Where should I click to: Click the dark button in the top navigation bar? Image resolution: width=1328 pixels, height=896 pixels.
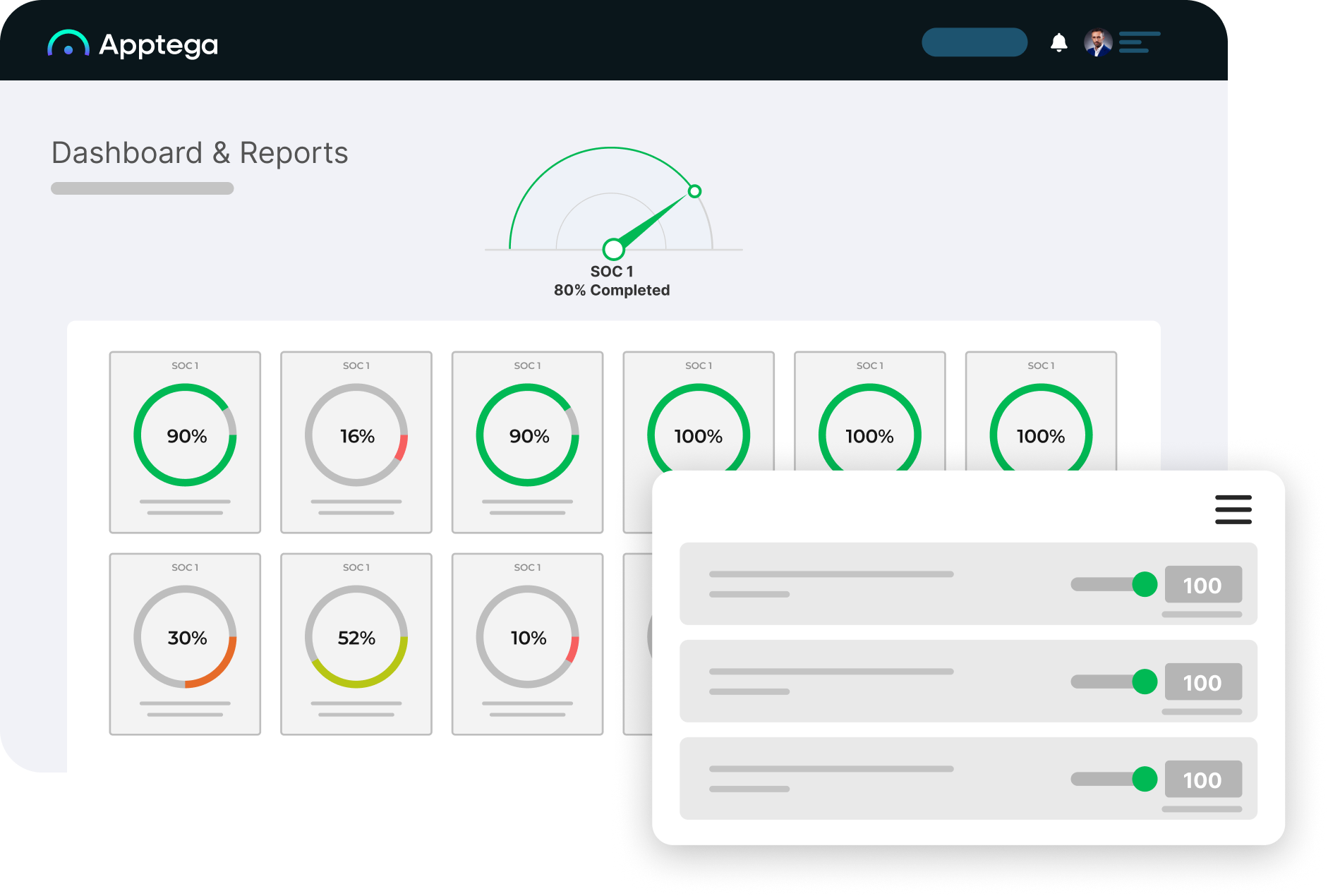pyautogui.click(x=974, y=42)
